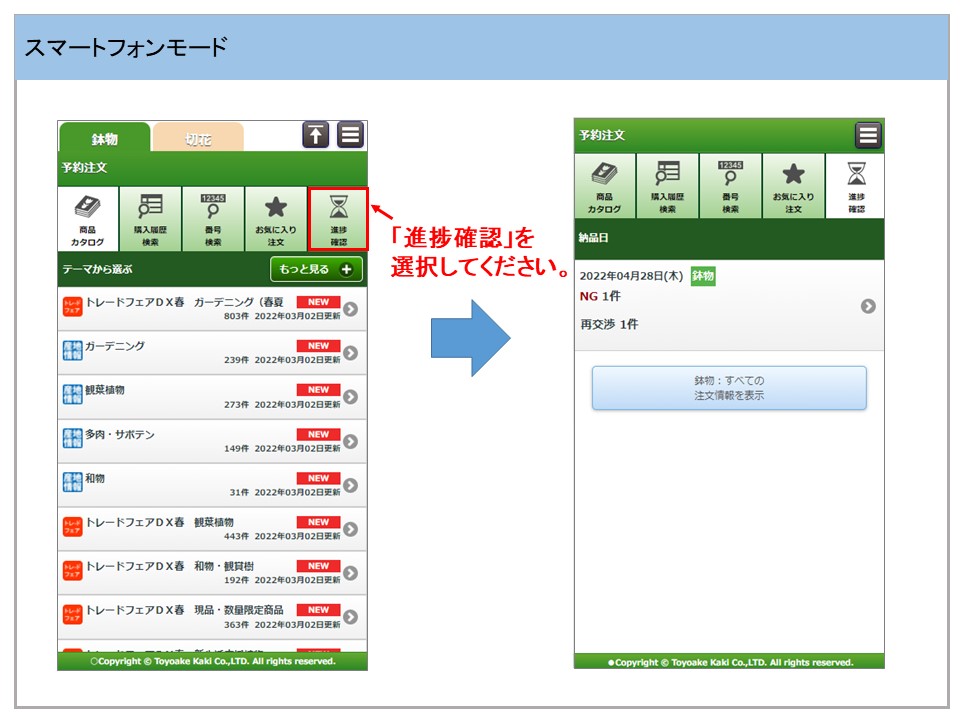
Task: Click the scroll-to-top arrow icon
Action: (x=316, y=135)
